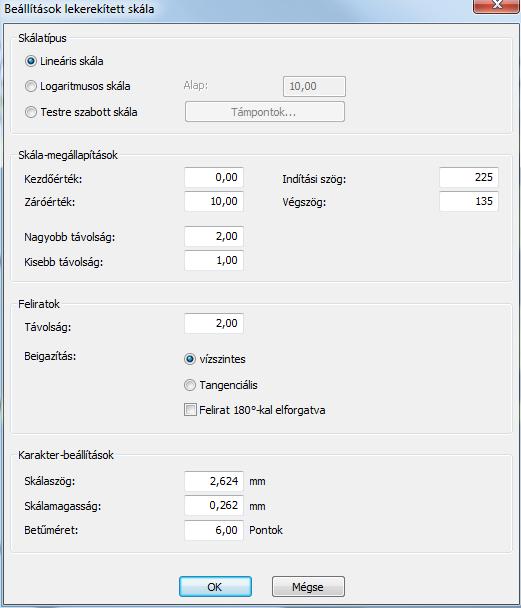Enable Felirat 180°-kal elforgatva checkbox
The image size is (521, 608).
(x=190, y=410)
